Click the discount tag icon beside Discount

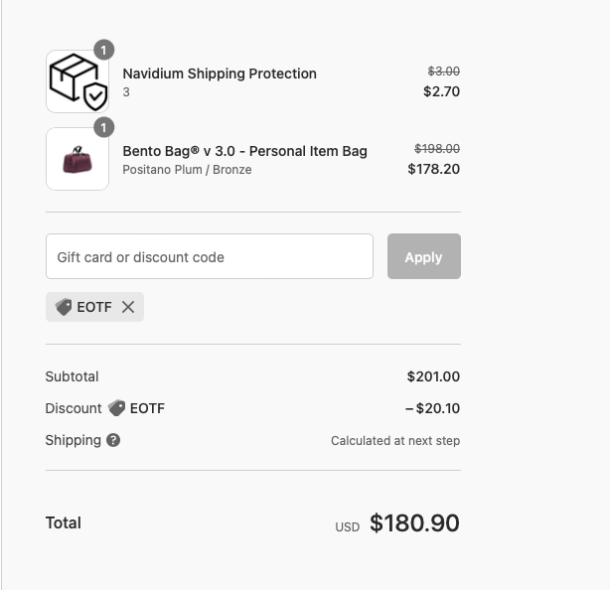coord(116,408)
